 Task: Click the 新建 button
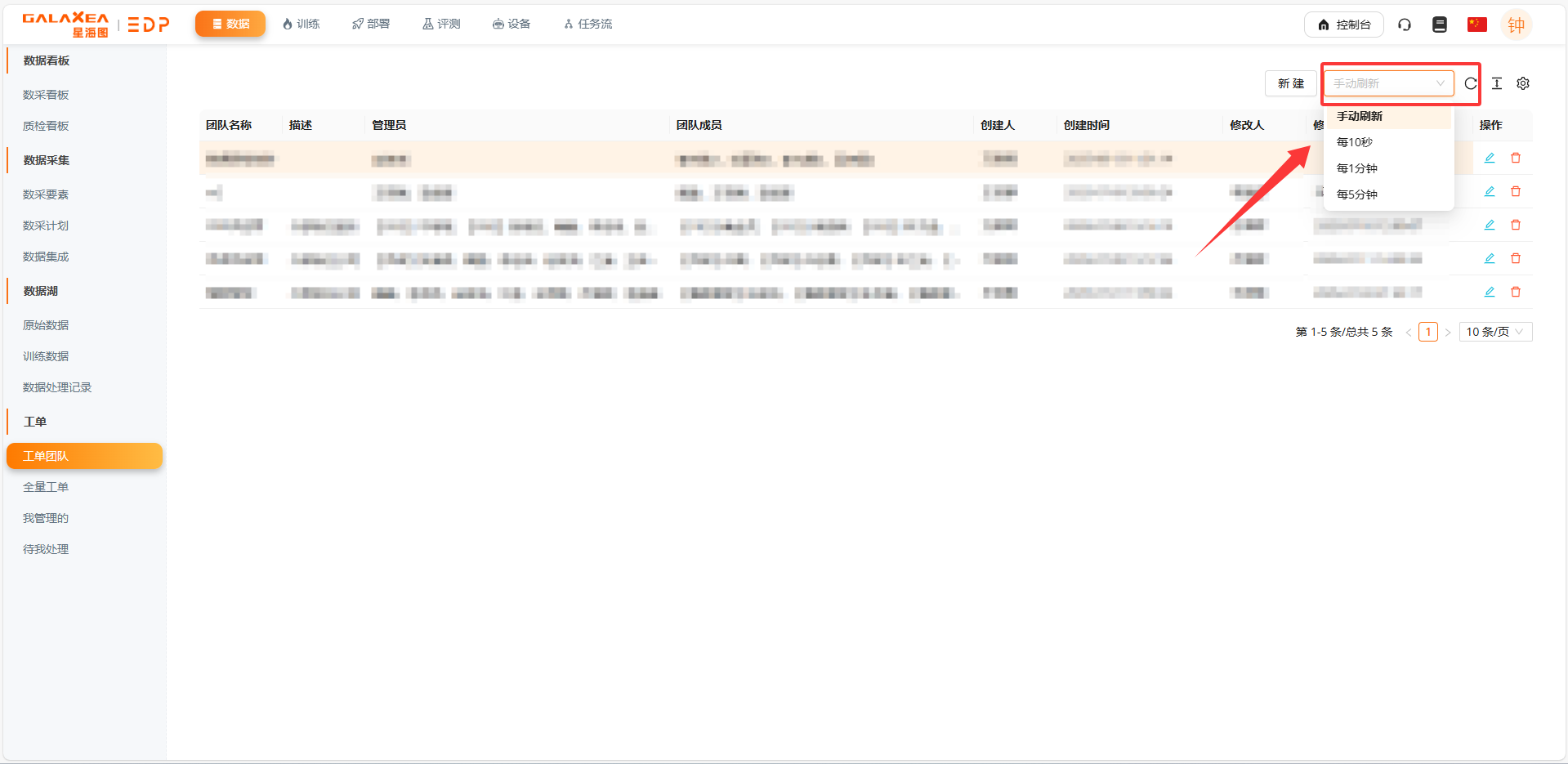[x=1290, y=83]
